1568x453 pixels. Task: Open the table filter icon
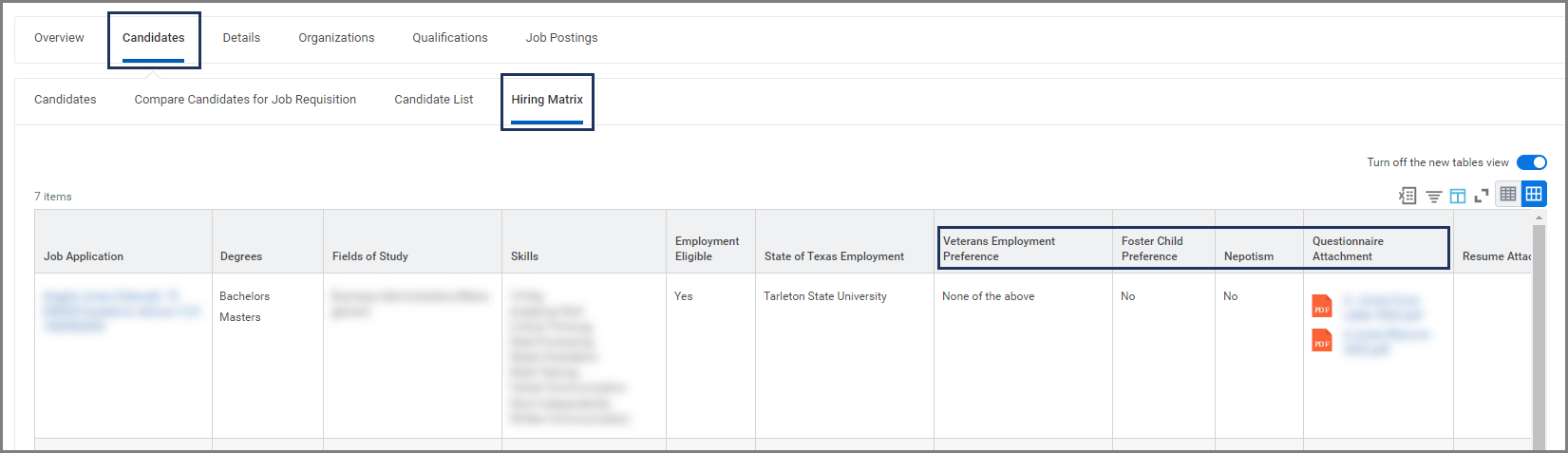click(x=1433, y=197)
